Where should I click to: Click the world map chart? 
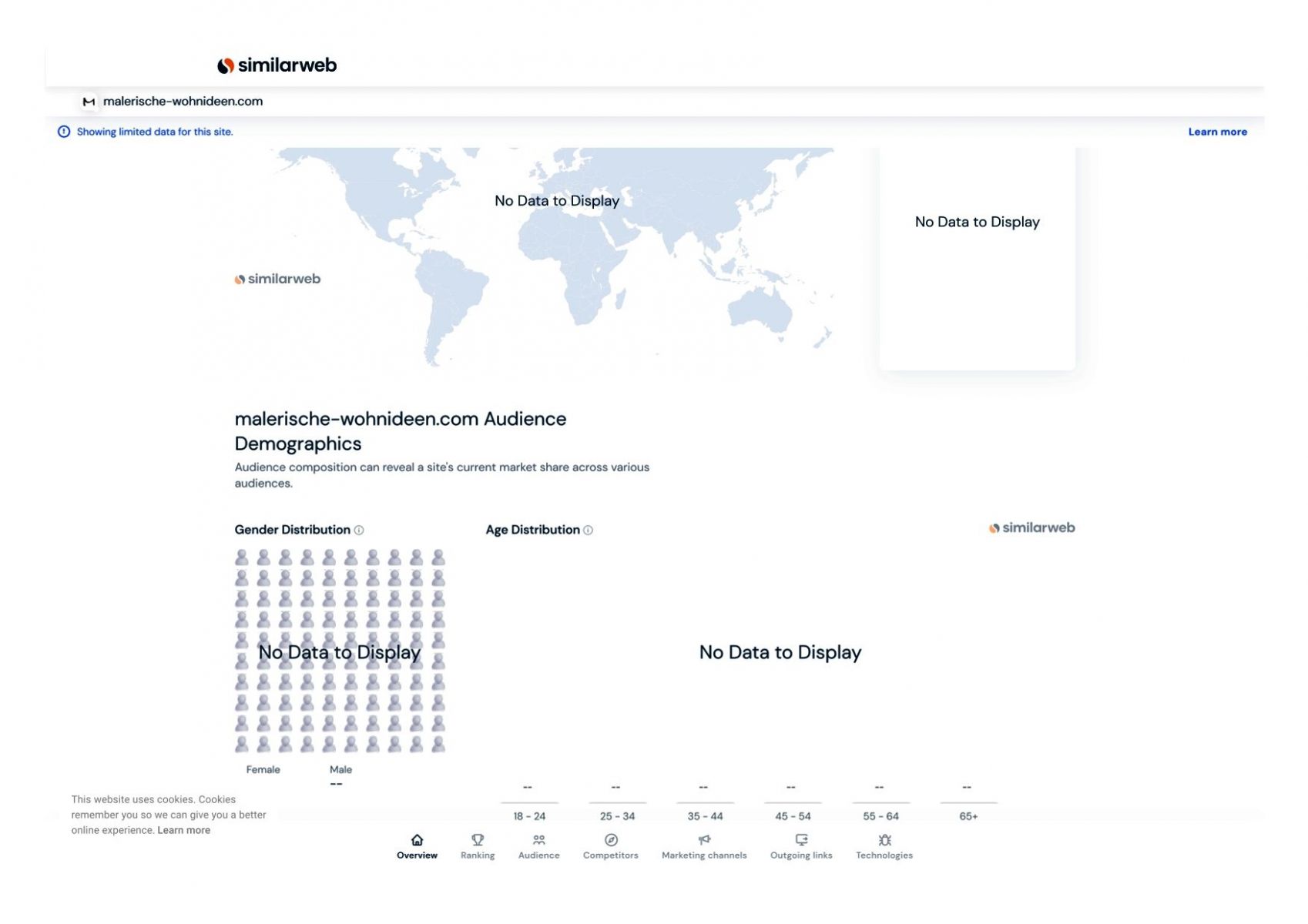(551, 256)
